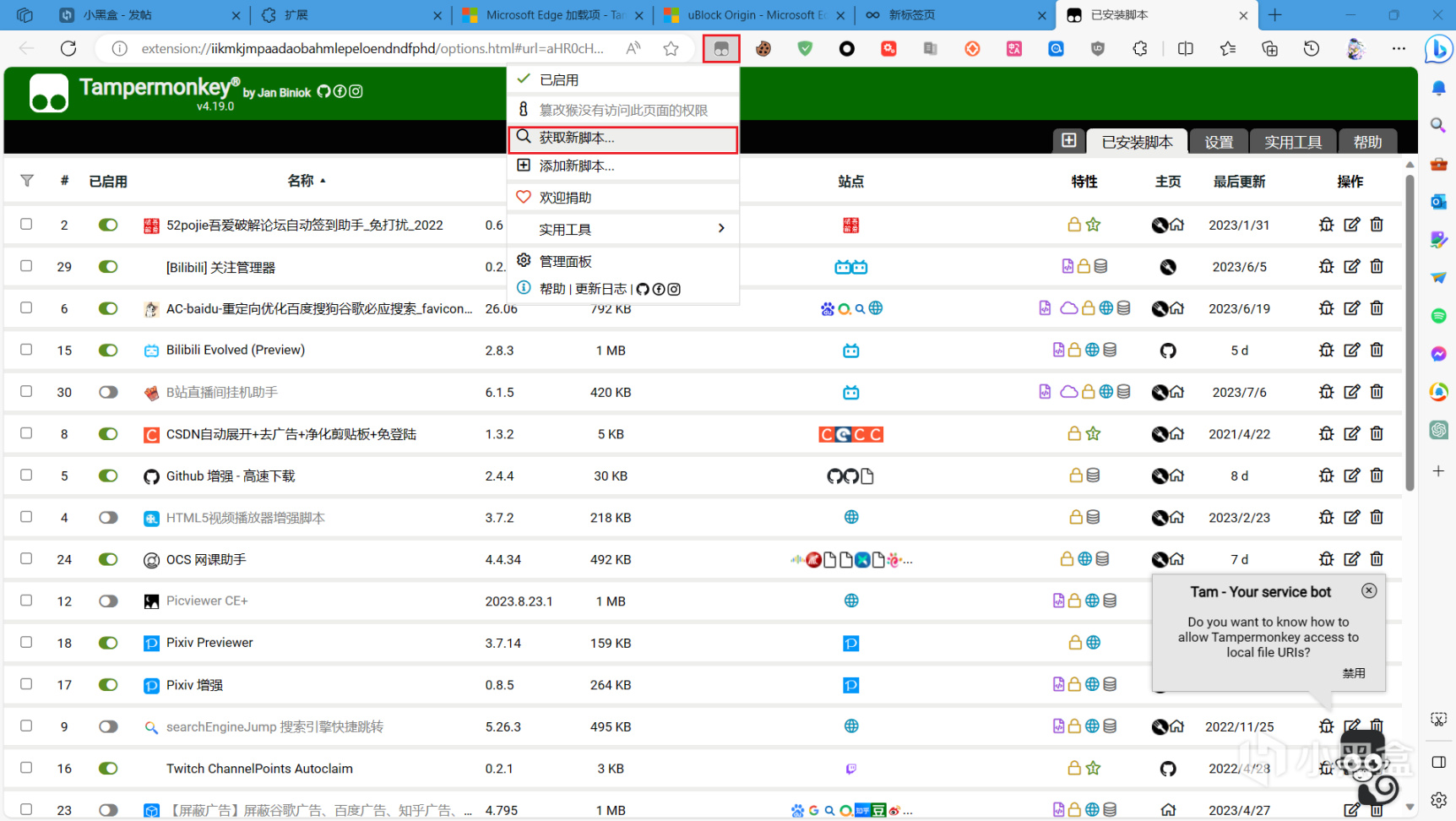Screen dimensions: 1456x821
Task: Open Edge settings and more menu
Action: (x=1399, y=49)
